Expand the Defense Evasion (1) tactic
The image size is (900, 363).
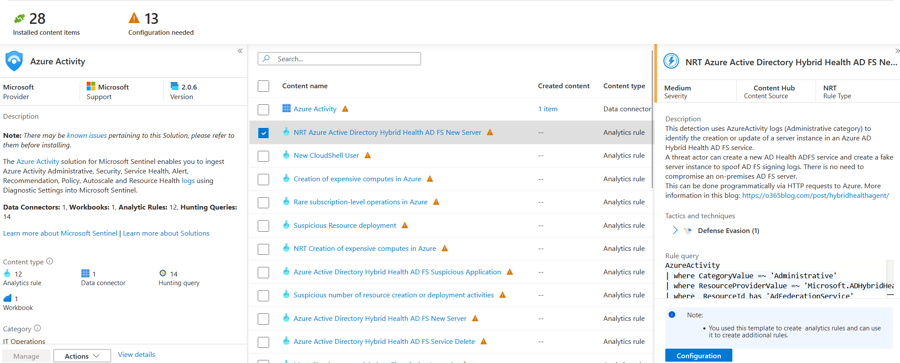coord(675,230)
